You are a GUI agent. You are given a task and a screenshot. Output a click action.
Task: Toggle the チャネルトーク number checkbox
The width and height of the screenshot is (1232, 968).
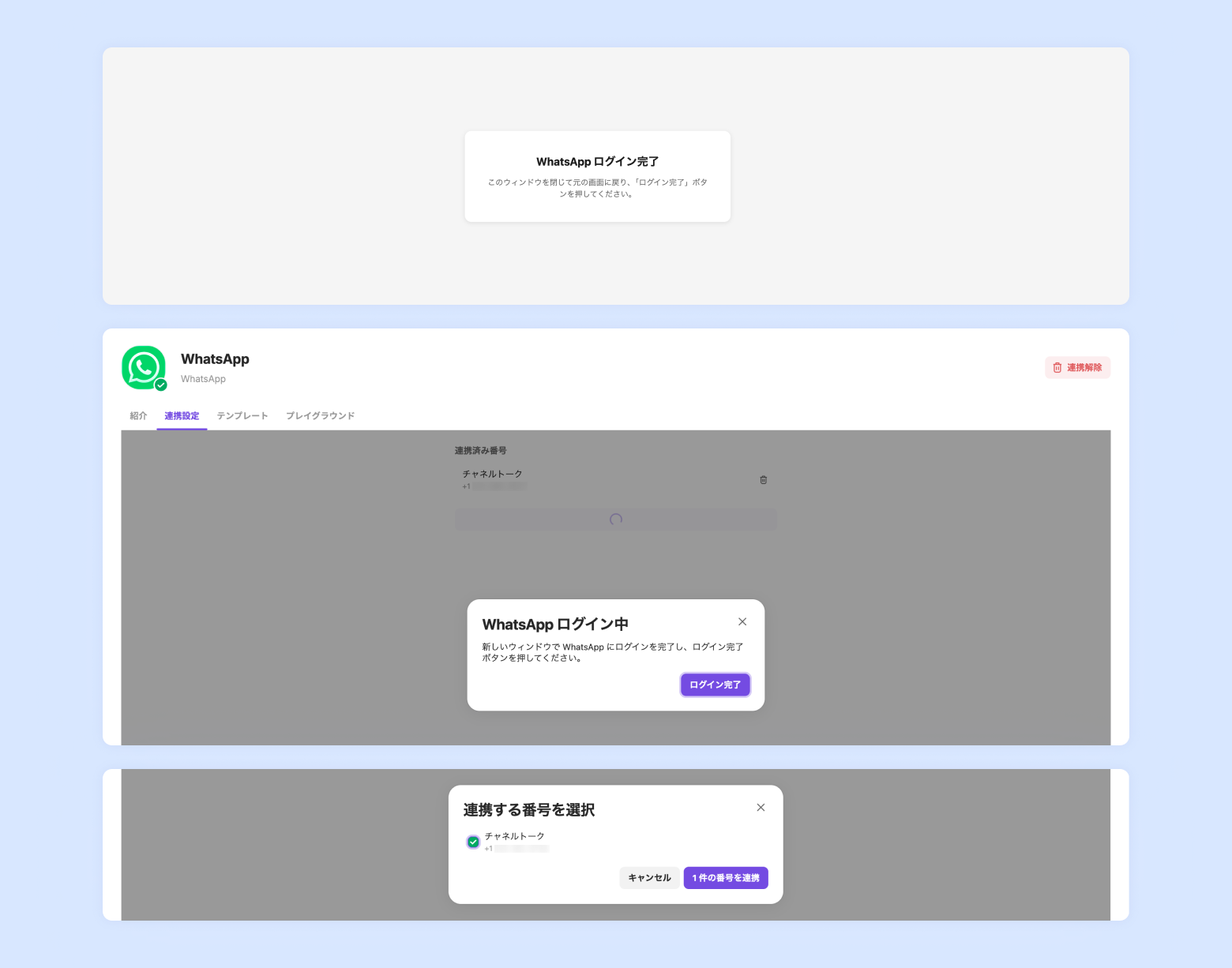coord(473,842)
